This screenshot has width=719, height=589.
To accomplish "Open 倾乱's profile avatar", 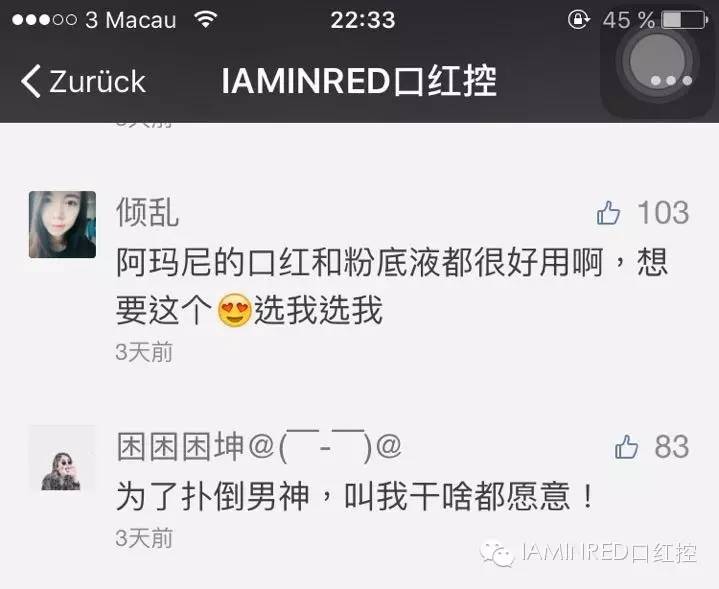I will (x=62, y=224).
